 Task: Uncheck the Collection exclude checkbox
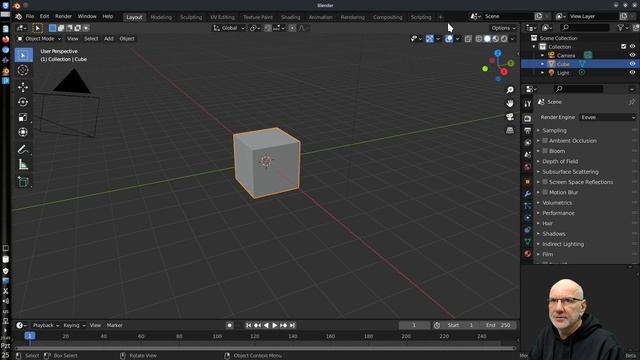(623, 47)
